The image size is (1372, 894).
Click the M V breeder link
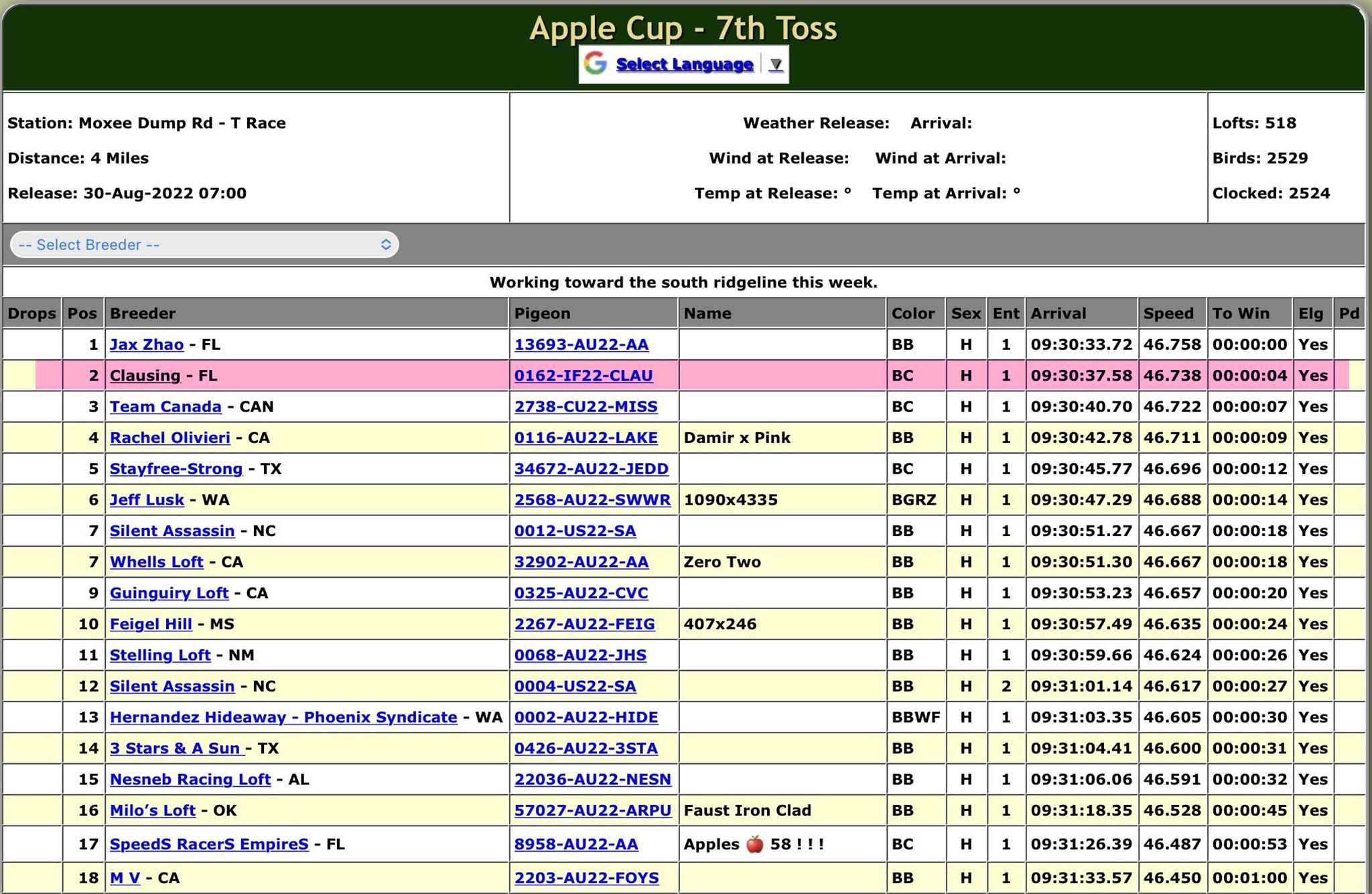pos(125,878)
